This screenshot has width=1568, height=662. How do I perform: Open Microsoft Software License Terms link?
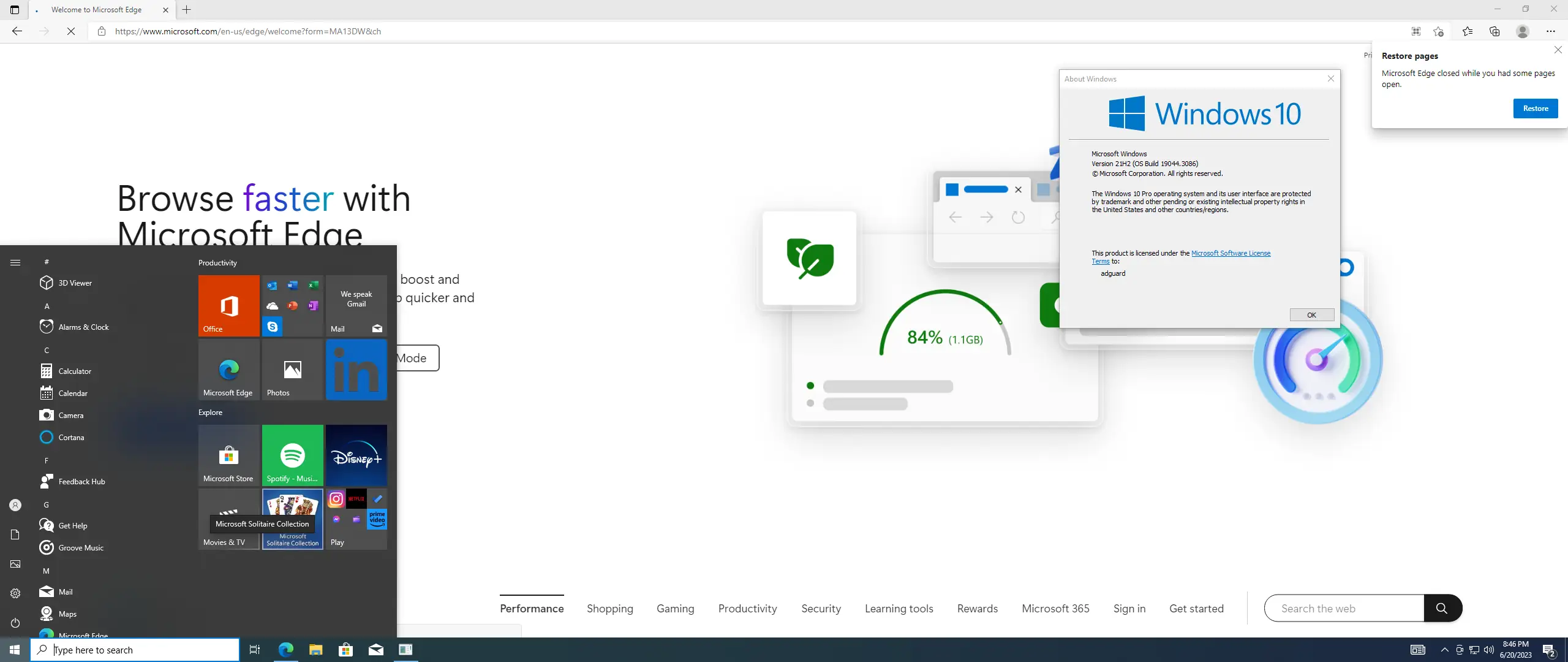[x=1230, y=253]
